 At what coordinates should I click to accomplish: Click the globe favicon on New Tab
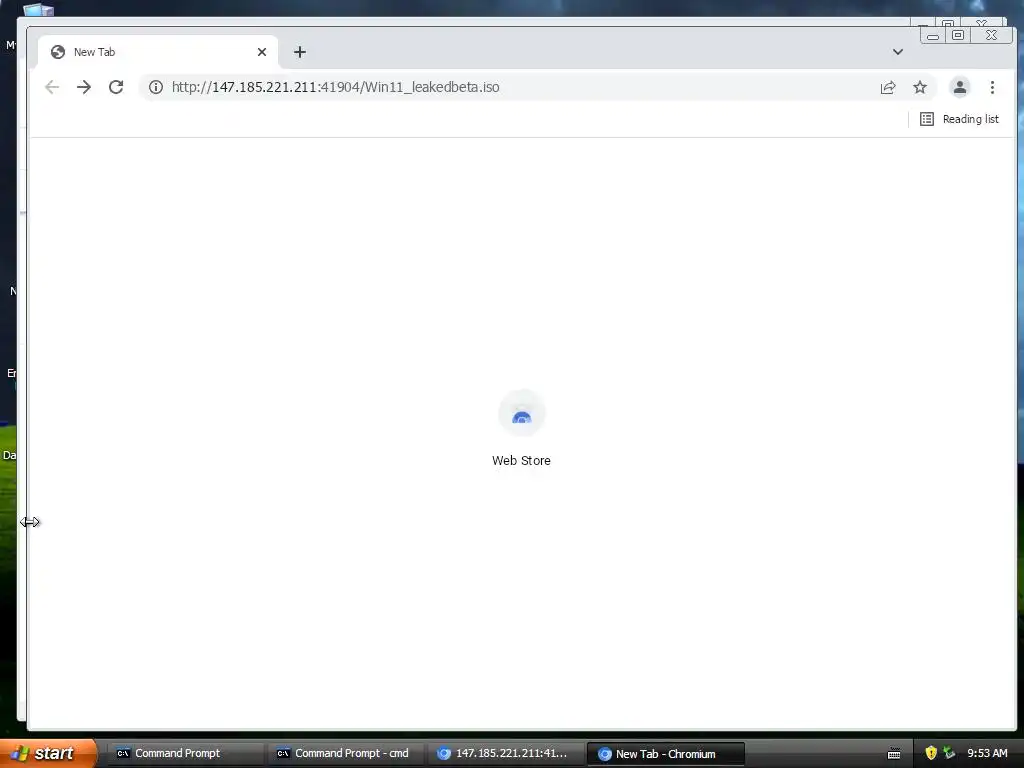58,52
